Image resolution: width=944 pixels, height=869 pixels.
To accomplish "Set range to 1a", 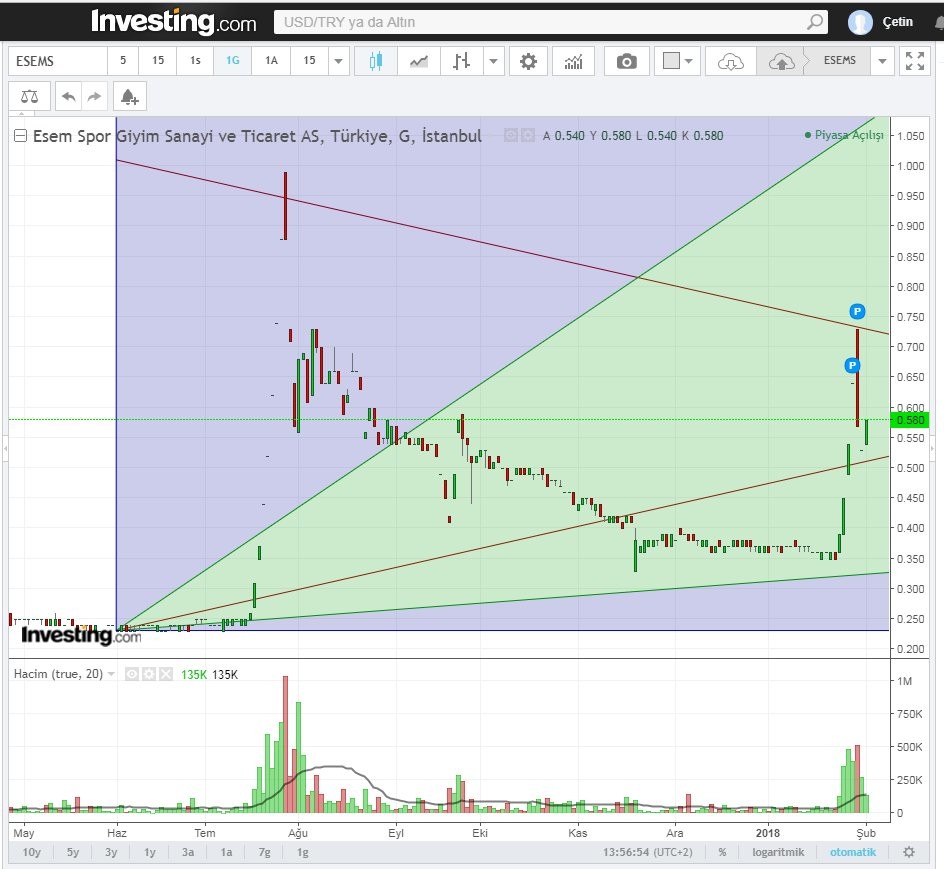I will tap(226, 852).
